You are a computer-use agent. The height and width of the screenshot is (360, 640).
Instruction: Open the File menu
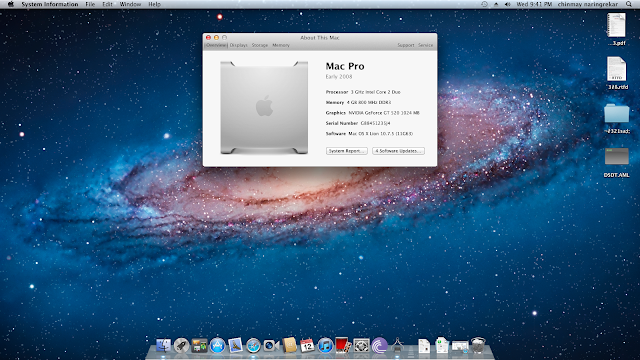90,4
